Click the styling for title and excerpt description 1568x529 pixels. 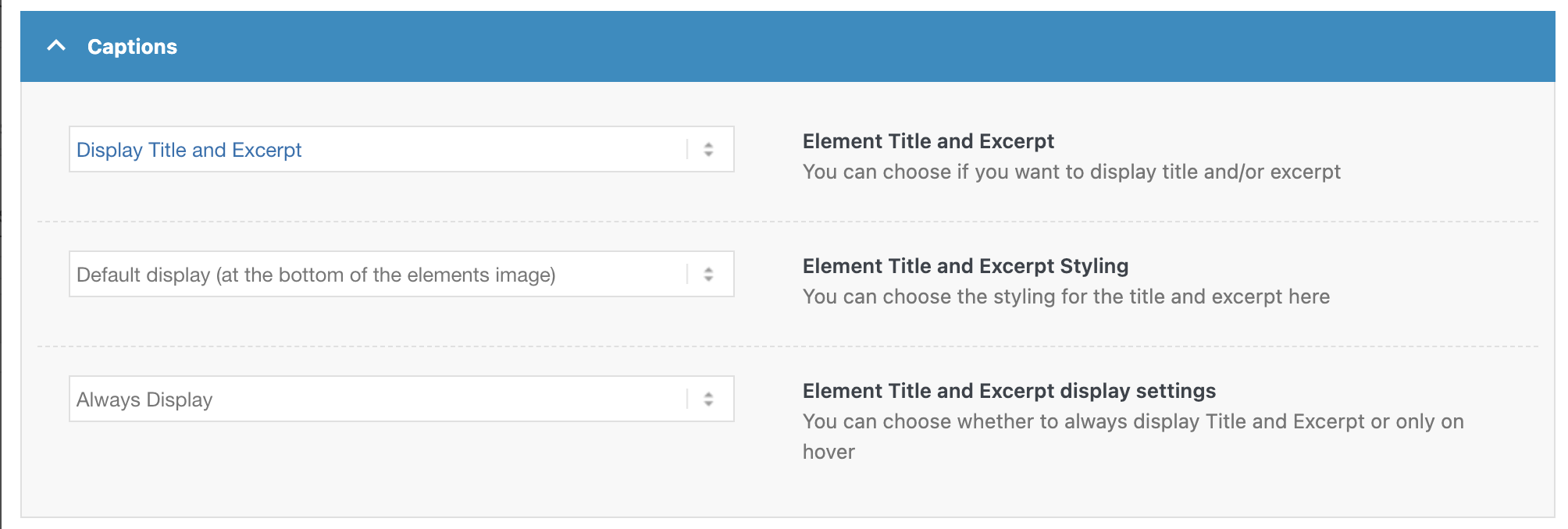(x=1066, y=296)
